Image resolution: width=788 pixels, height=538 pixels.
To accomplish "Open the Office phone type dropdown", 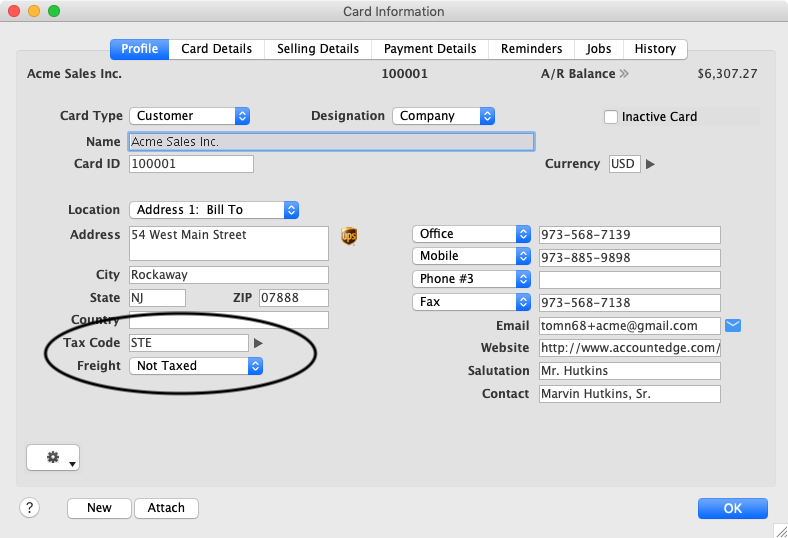I will pos(471,234).
